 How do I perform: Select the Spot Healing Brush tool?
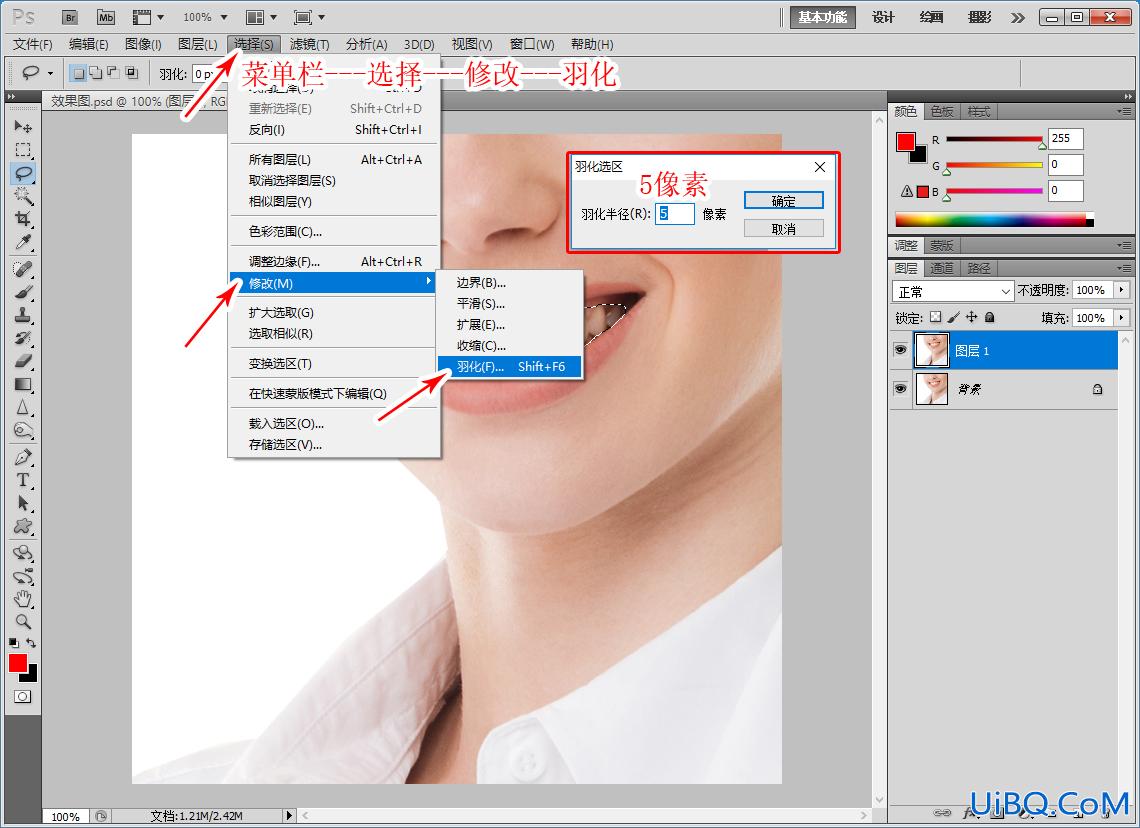23,270
